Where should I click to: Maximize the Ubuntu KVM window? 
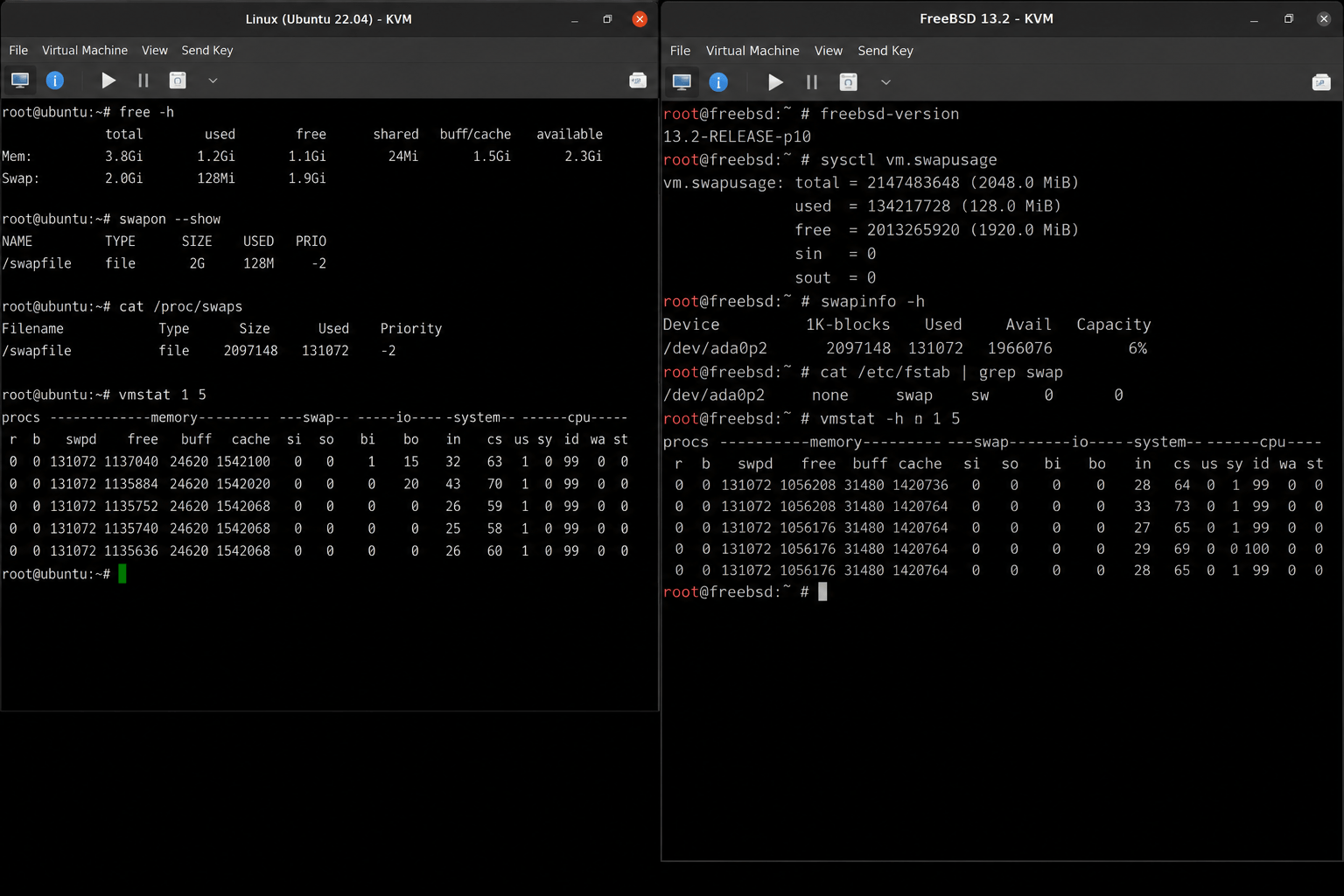click(x=607, y=19)
